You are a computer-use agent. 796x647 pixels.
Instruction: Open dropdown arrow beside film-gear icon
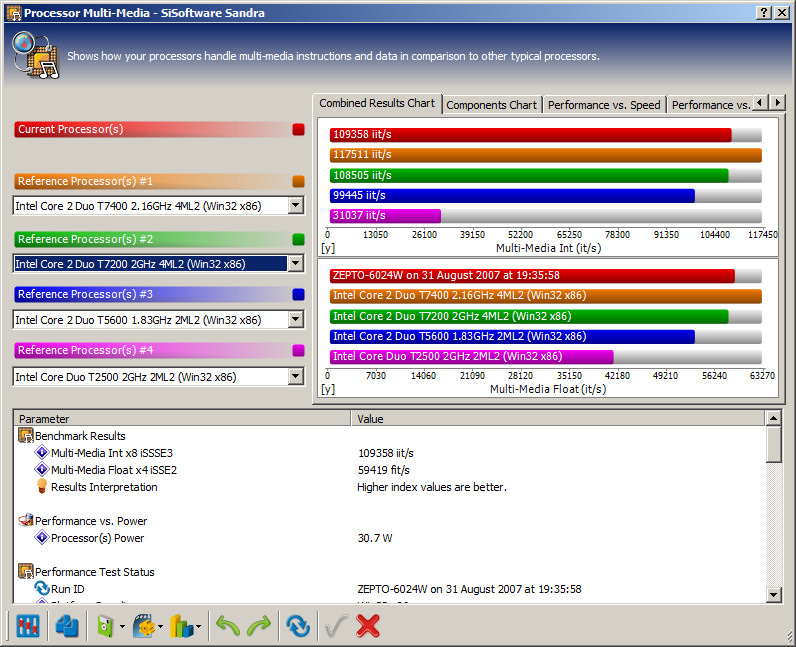pos(160,627)
